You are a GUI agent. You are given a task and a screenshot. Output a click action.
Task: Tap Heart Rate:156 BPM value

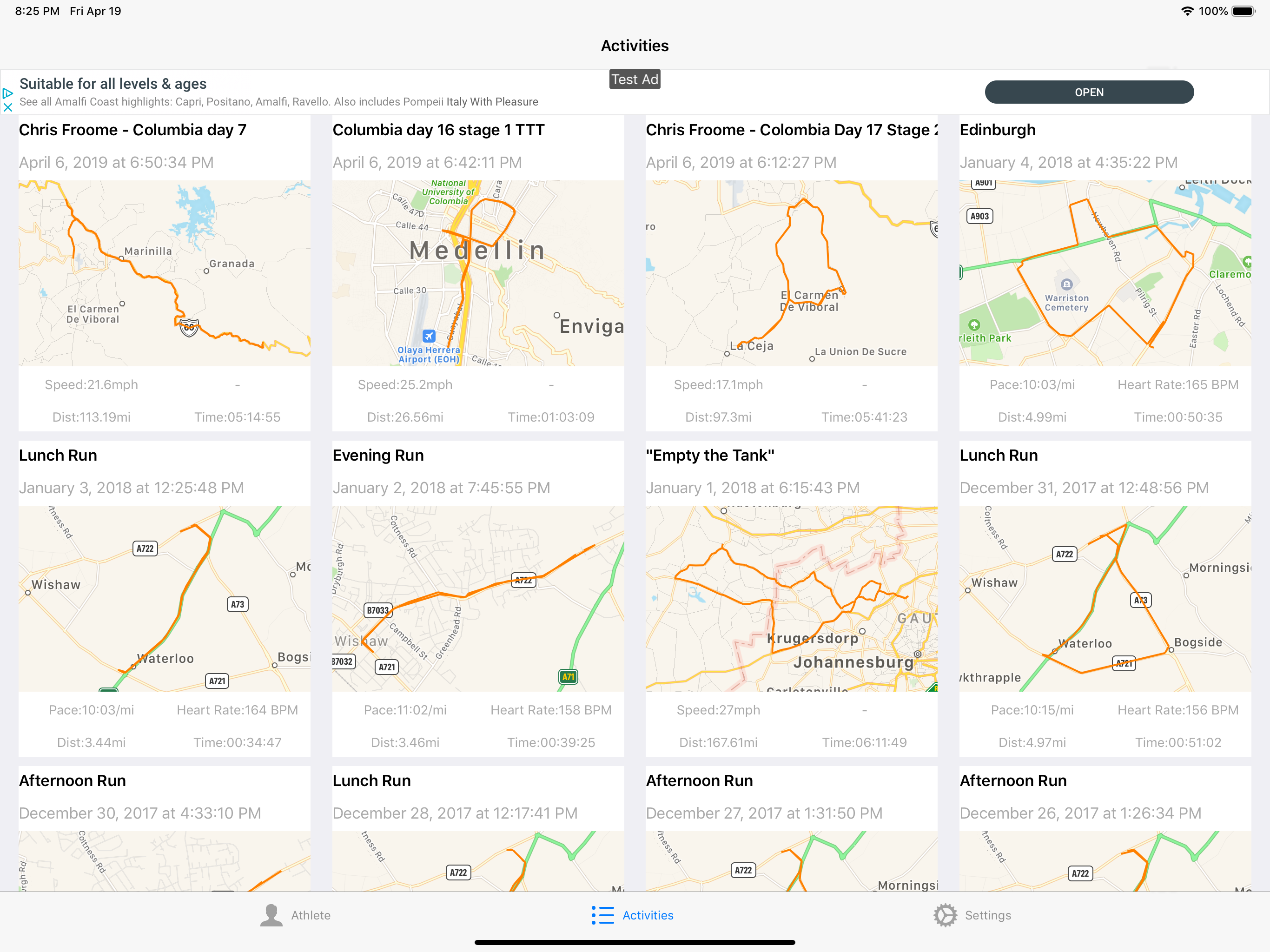tap(1177, 710)
